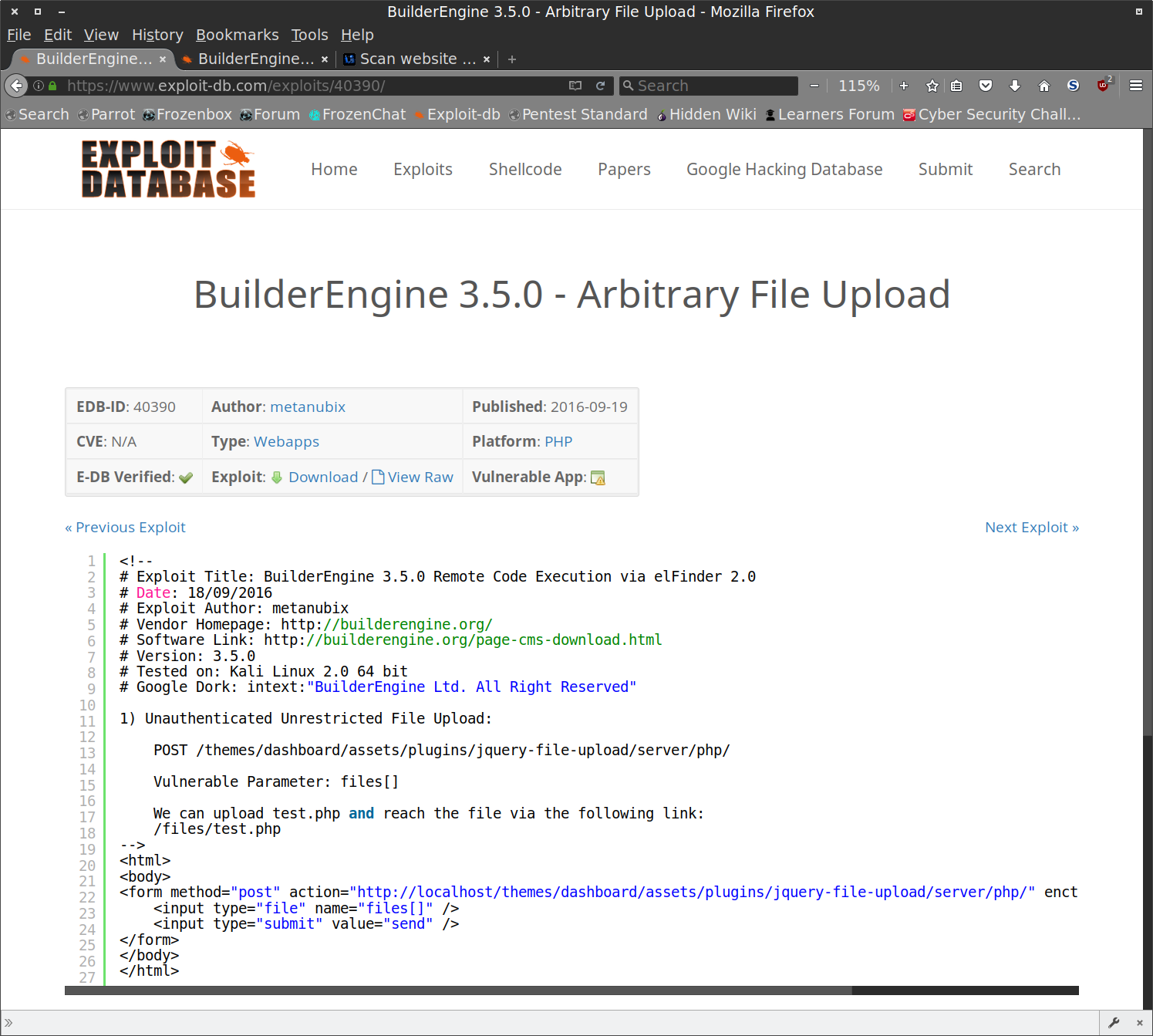Open Parrot bookmark in bookmarks toolbar
This screenshot has height=1036, width=1153.
pos(106,114)
